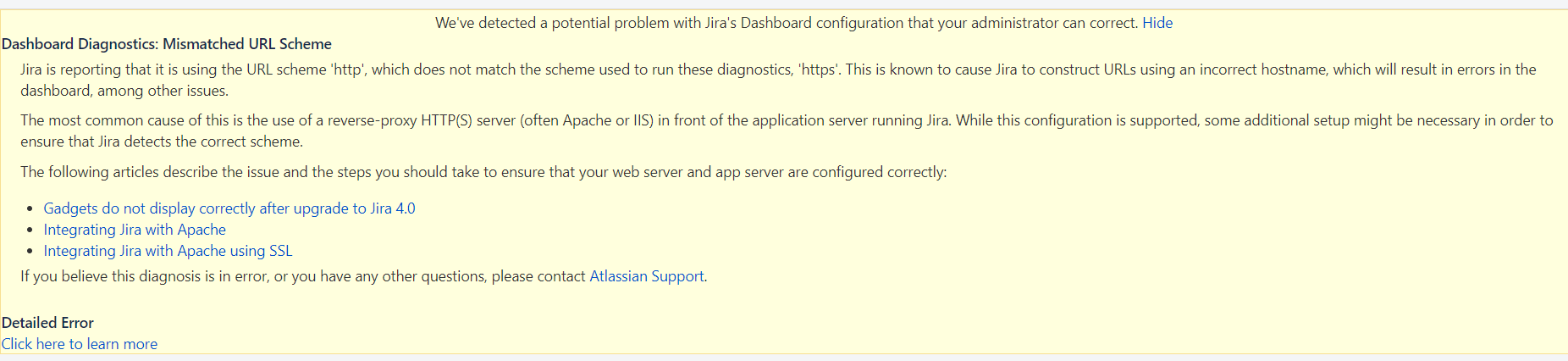Screen dimensions: 1568x361
Task: Open 'Gadgets do not display correctly' article
Action: pos(229,208)
